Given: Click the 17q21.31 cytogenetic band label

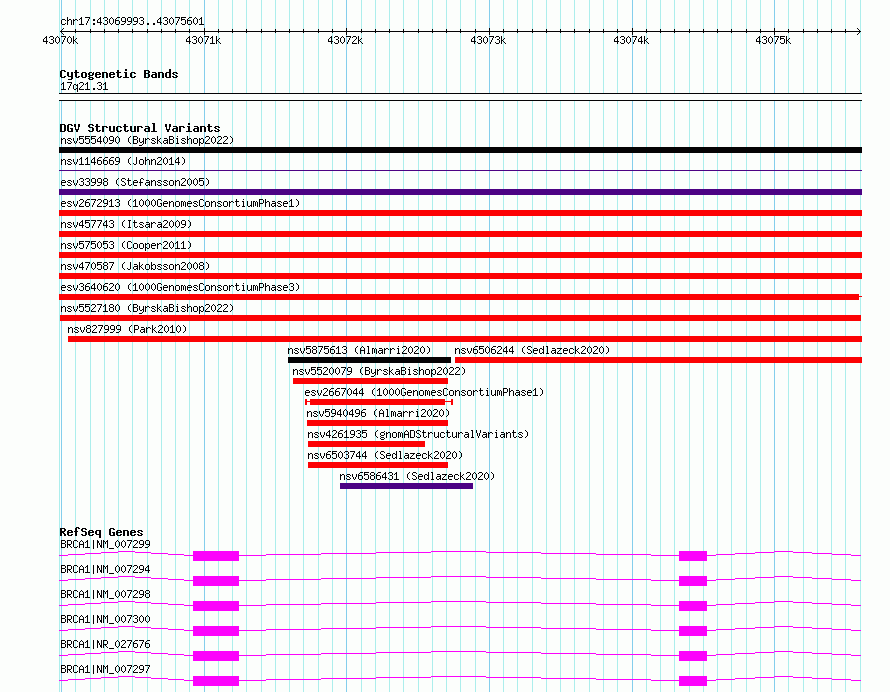Looking at the screenshot, I should [x=84, y=86].
